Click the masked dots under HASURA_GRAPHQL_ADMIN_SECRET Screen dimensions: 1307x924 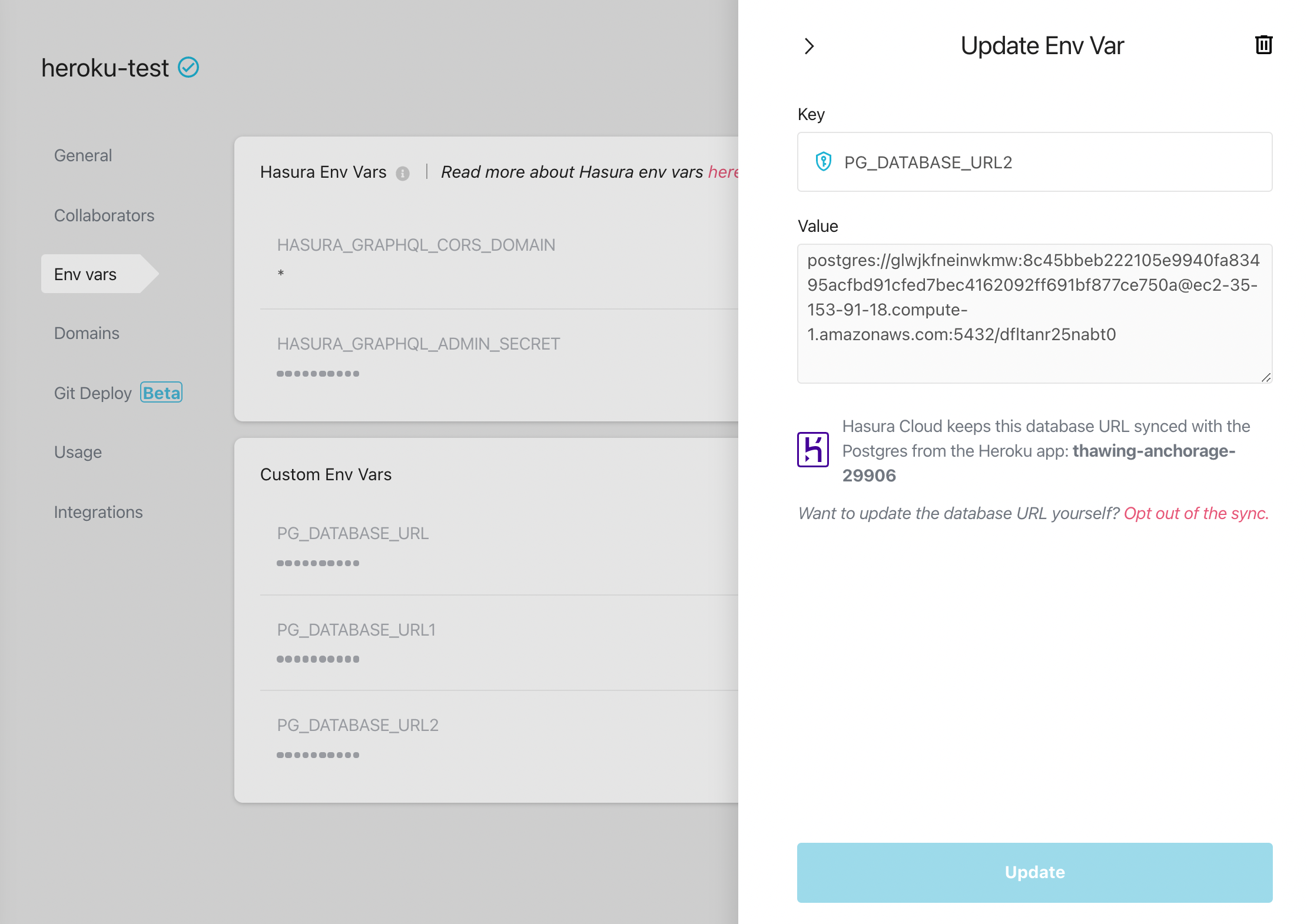(318, 373)
